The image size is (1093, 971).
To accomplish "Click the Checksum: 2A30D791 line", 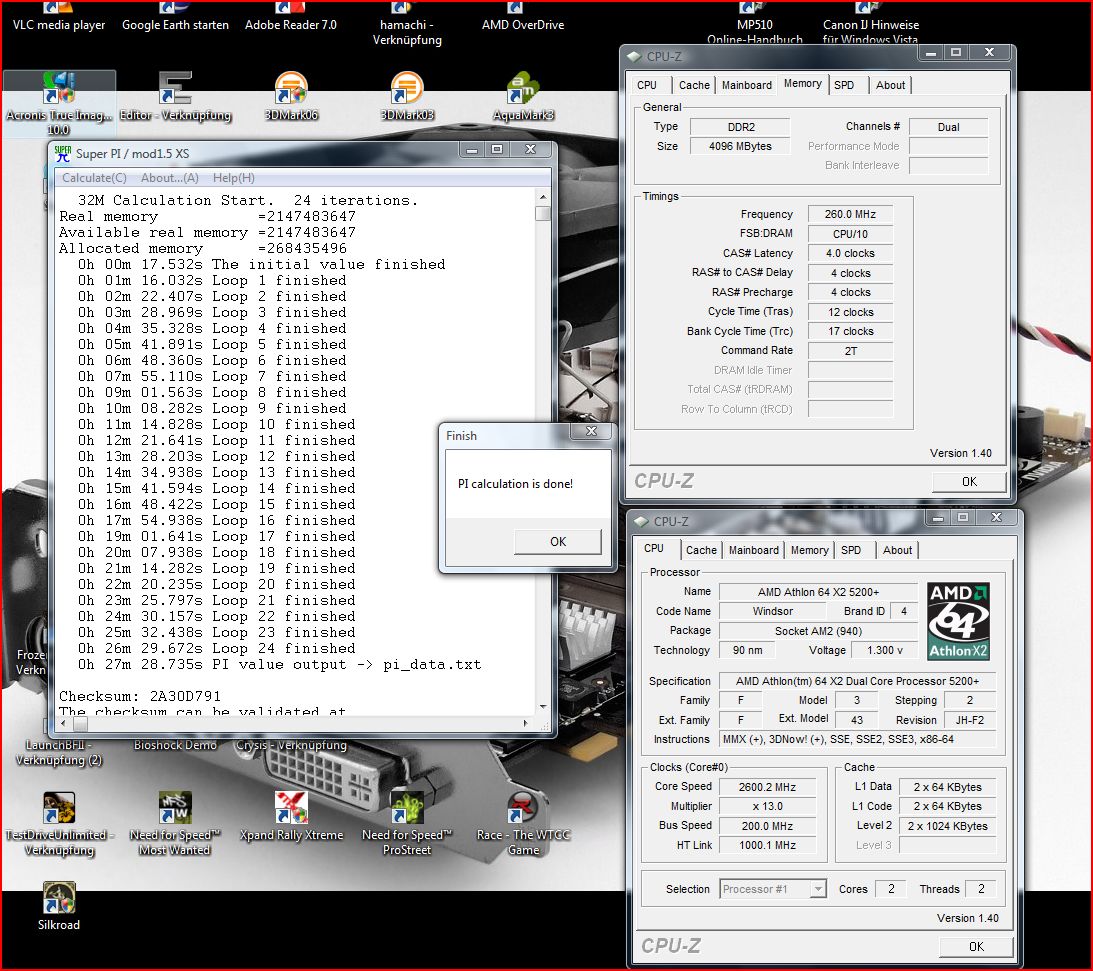I will coord(139,696).
